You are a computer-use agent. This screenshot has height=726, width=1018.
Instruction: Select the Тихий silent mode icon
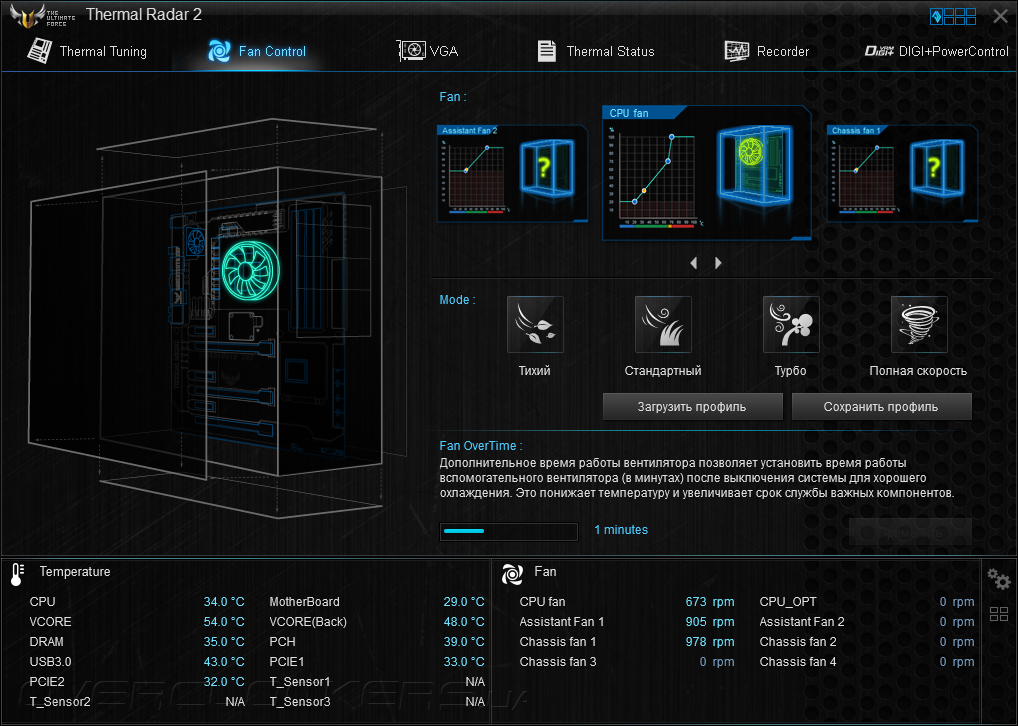[x=535, y=325]
